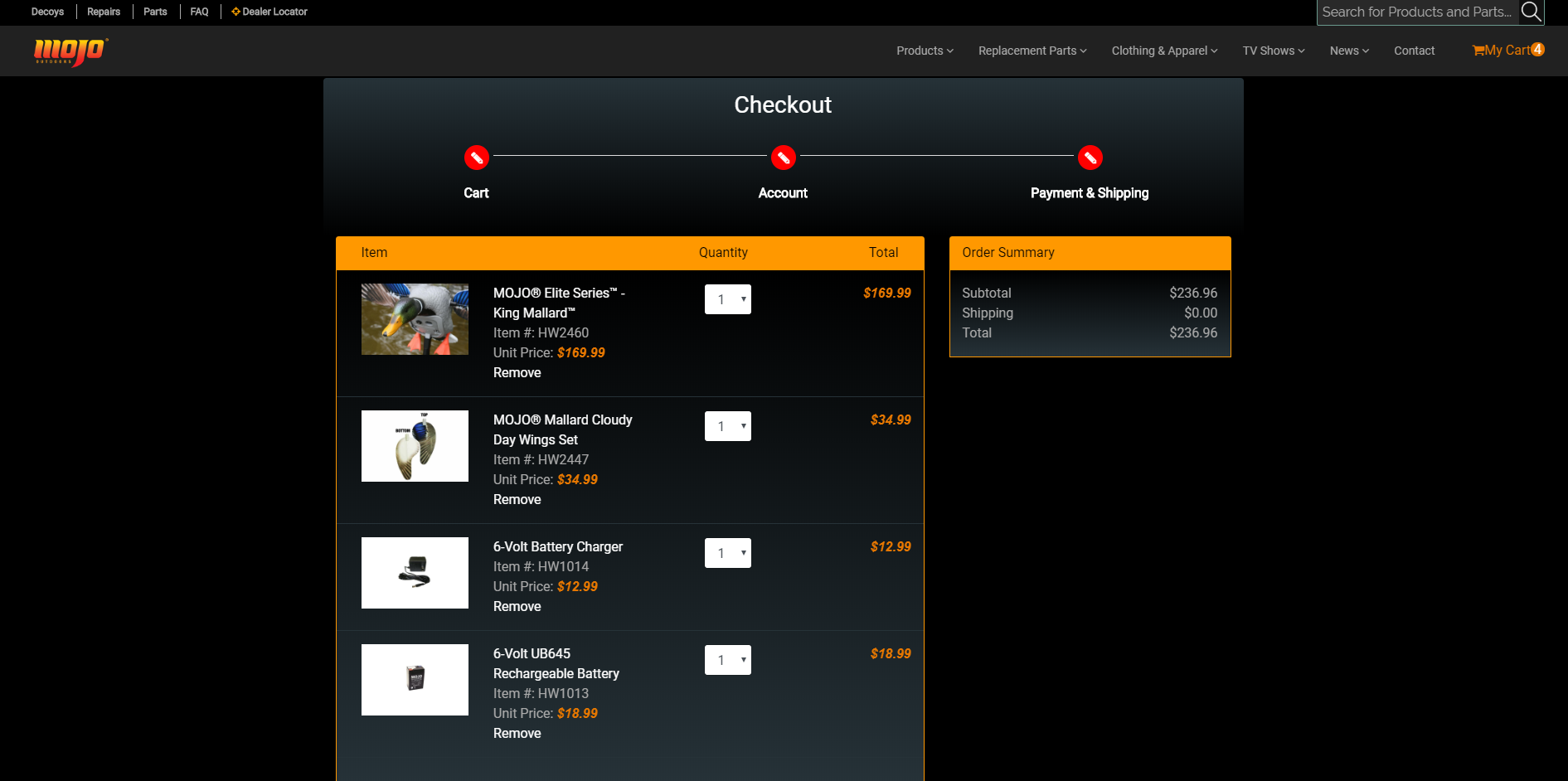Click the Account step label
The width and height of the screenshot is (1568, 781).
pyautogui.click(x=783, y=193)
